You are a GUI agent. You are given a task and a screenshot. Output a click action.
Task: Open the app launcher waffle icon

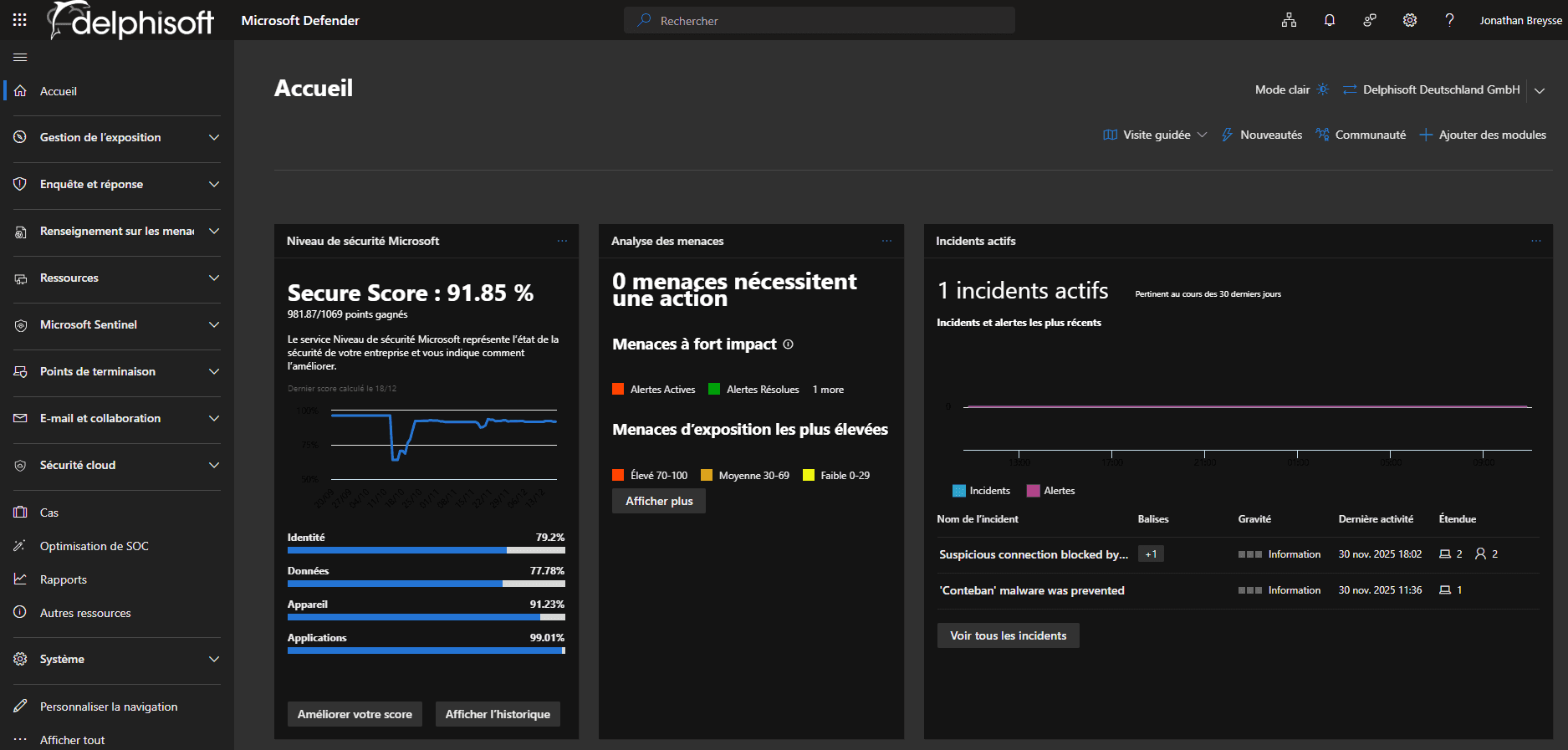pos(20,20)
